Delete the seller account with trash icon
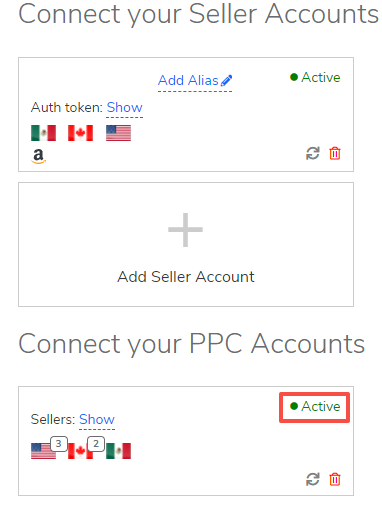The width and height of the screenshot is (382, 505). 335,154
